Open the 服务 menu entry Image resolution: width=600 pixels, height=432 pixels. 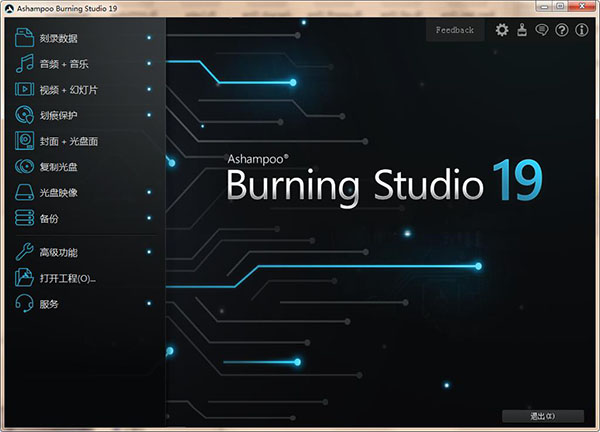coord(85,303)
